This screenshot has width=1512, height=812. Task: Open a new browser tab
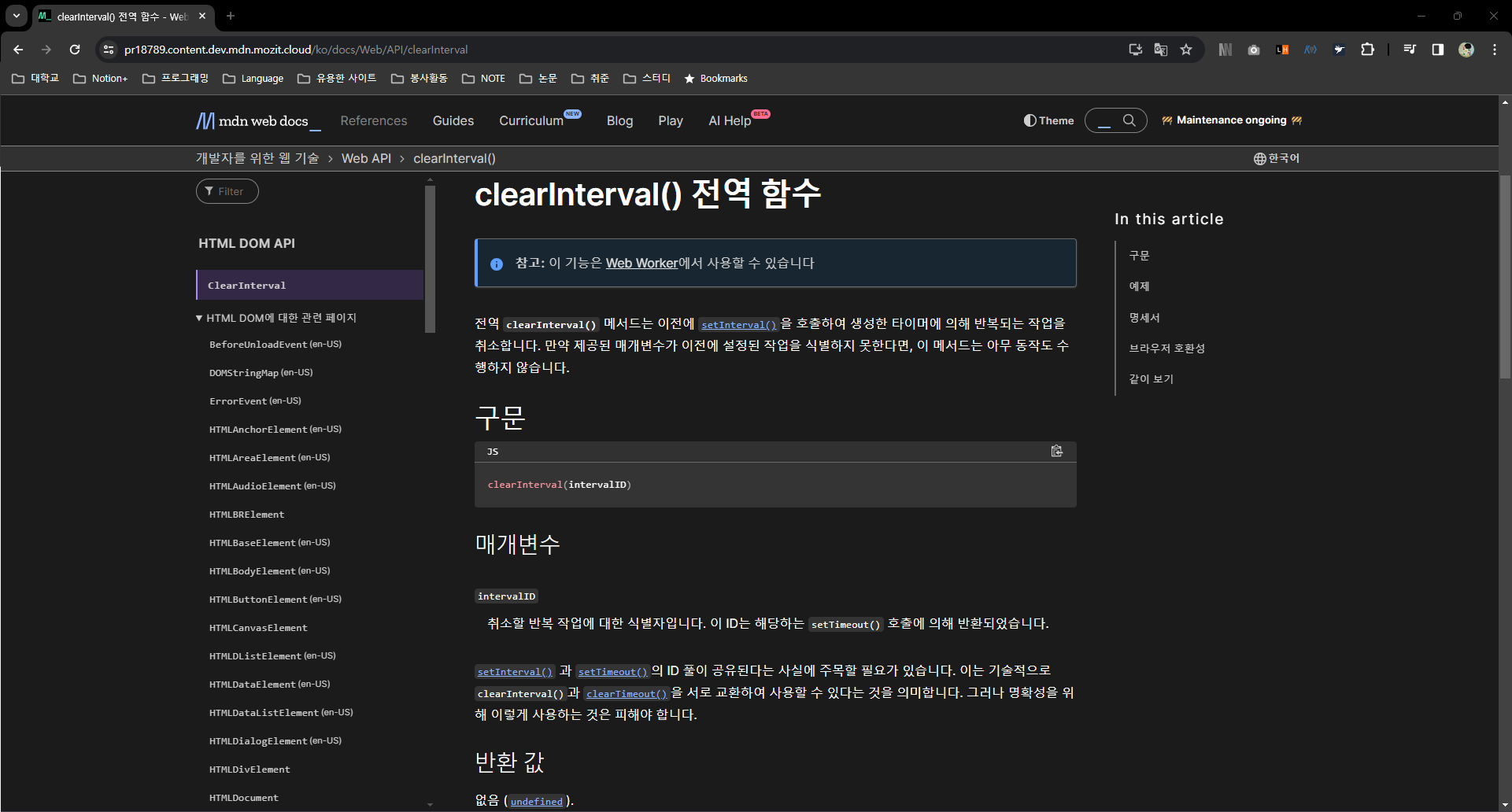click(x=231, y=16)
